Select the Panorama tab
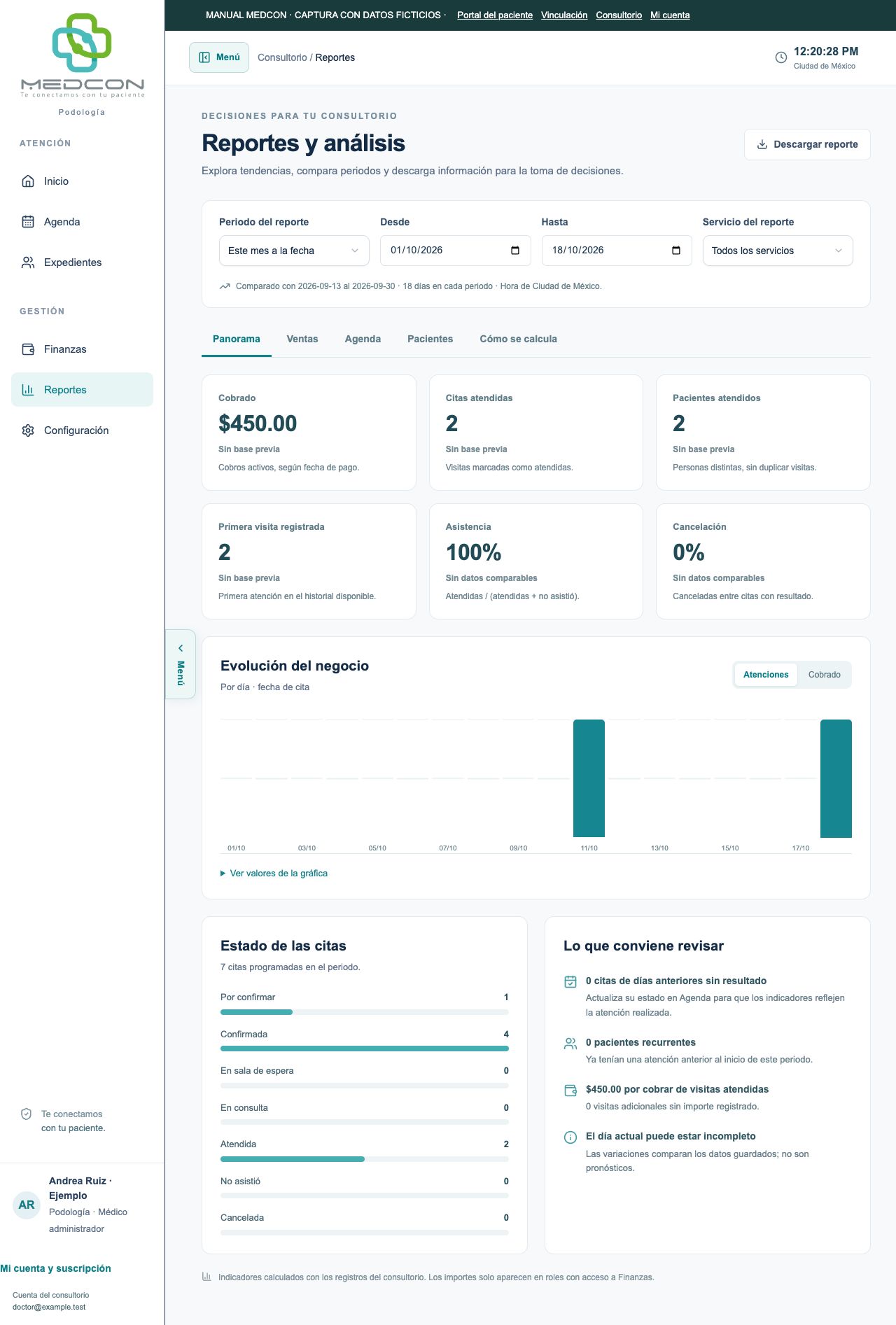This screenshot has width=896, height=1325. [237, 339]
